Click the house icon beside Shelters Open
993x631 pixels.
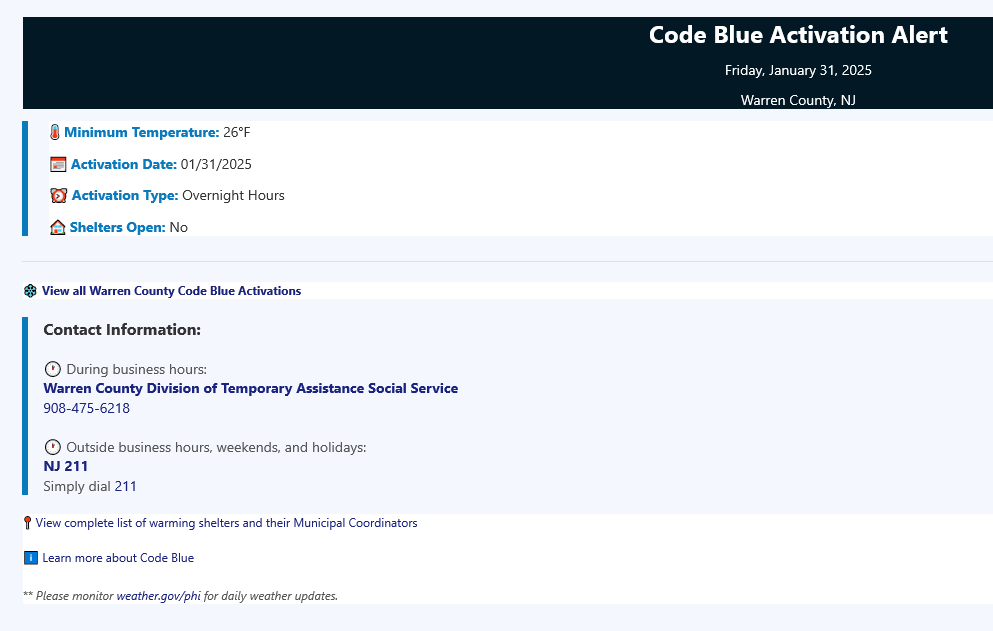(58, 227)
